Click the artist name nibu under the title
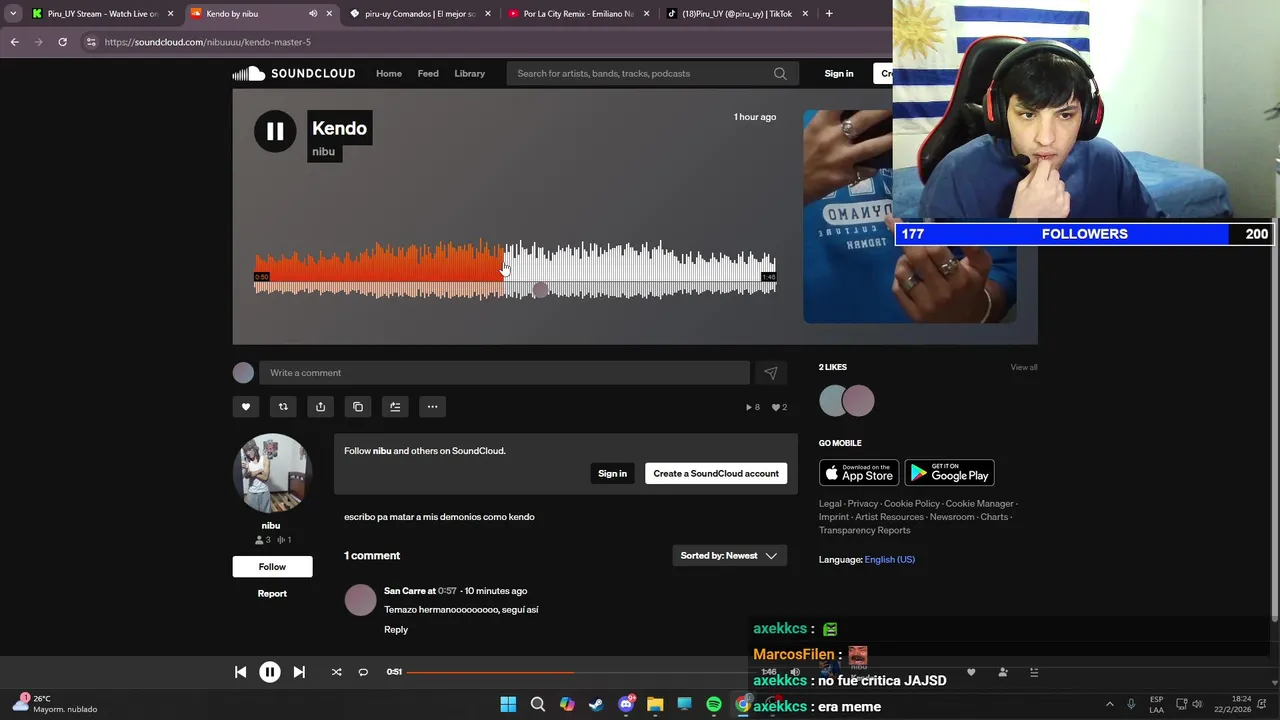 (x=323, y=152)
